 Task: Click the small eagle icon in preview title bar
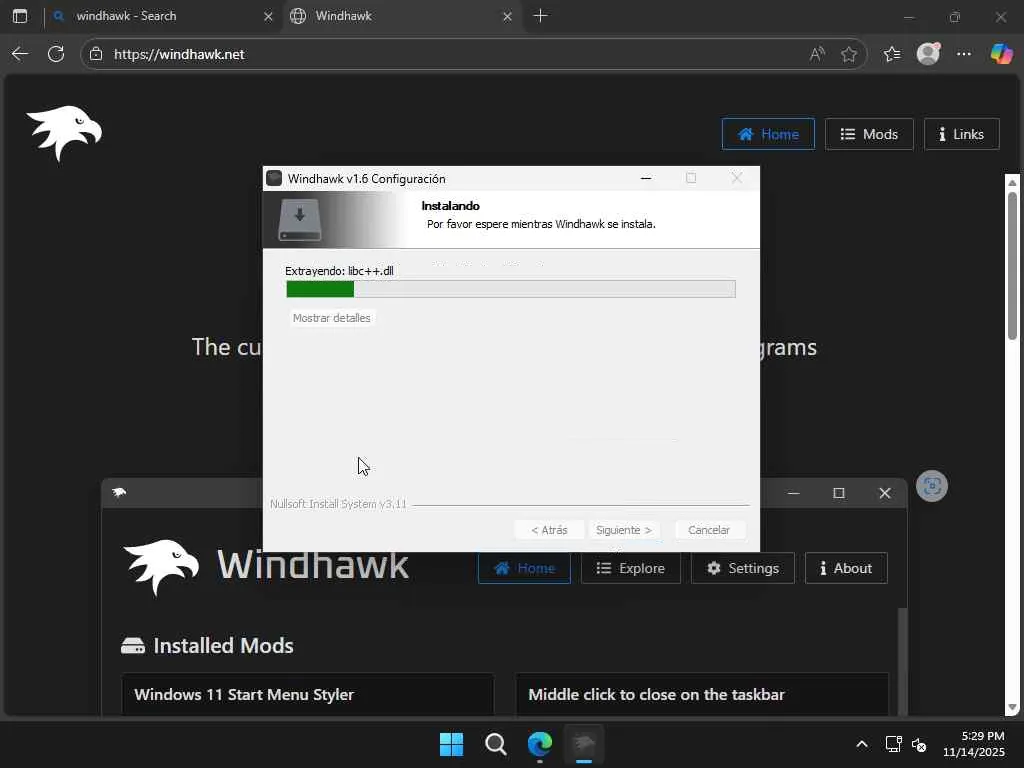pos(119,492)
